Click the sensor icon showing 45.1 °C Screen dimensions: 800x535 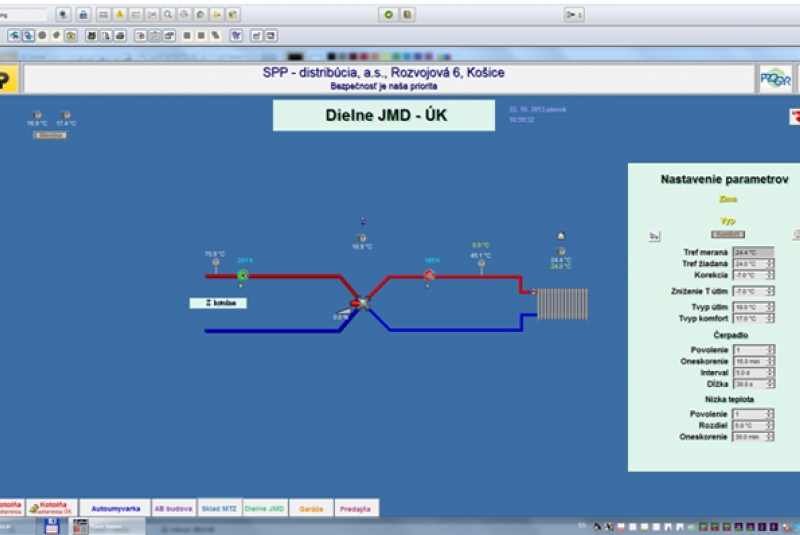(x=481, y=264)
